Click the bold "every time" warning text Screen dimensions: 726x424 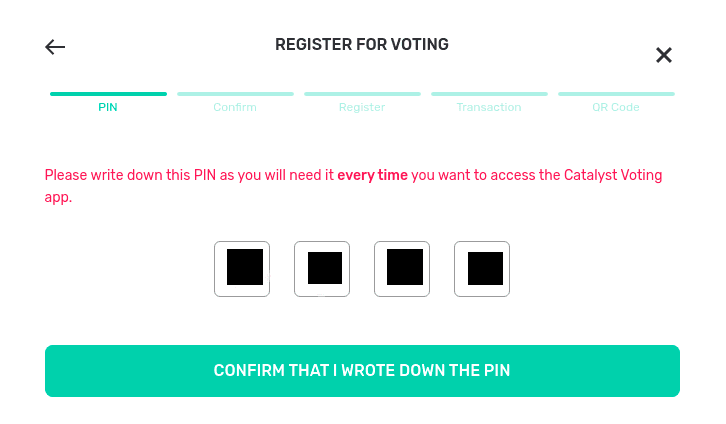pos(372,176)
